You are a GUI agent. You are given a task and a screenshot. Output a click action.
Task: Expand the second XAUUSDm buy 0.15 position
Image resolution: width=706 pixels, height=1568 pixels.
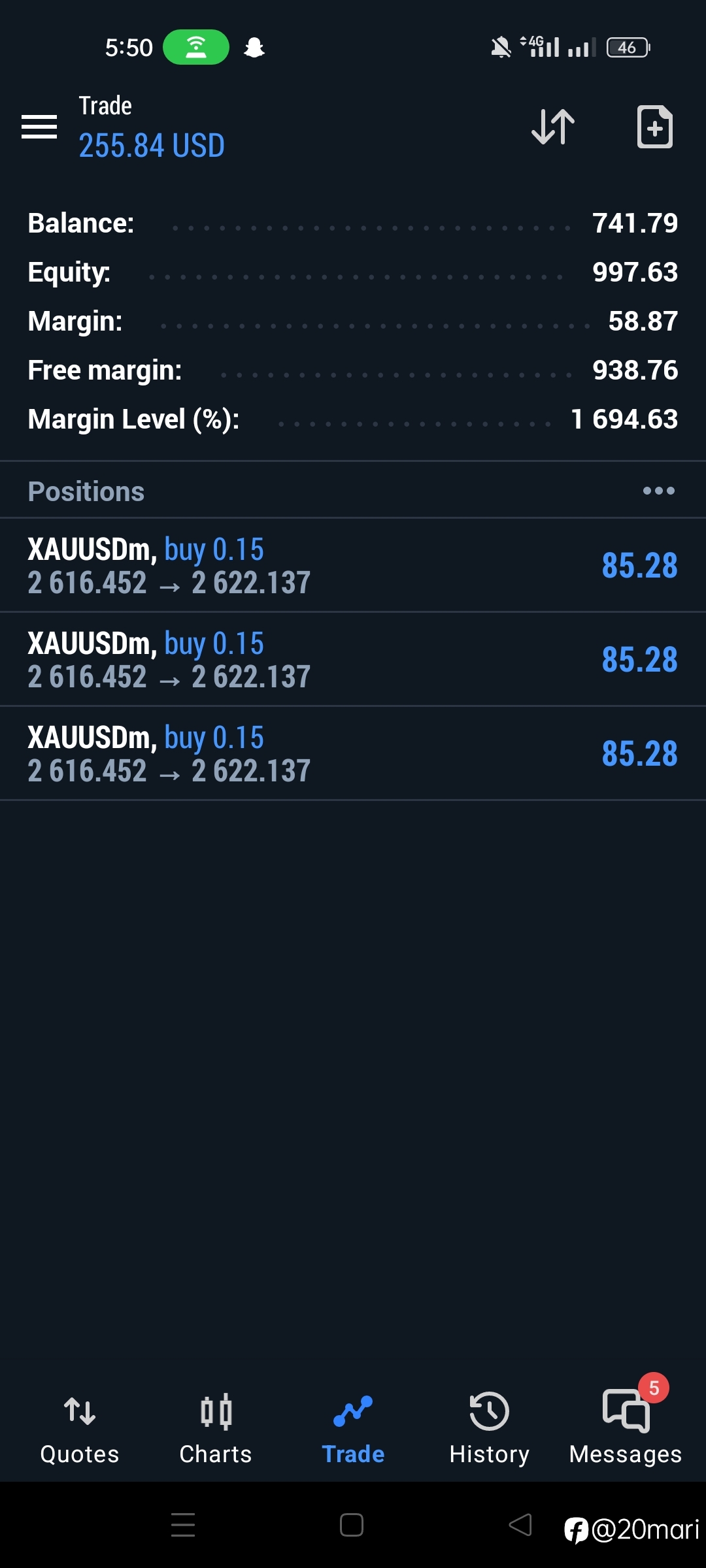click(x=353, y=659)
